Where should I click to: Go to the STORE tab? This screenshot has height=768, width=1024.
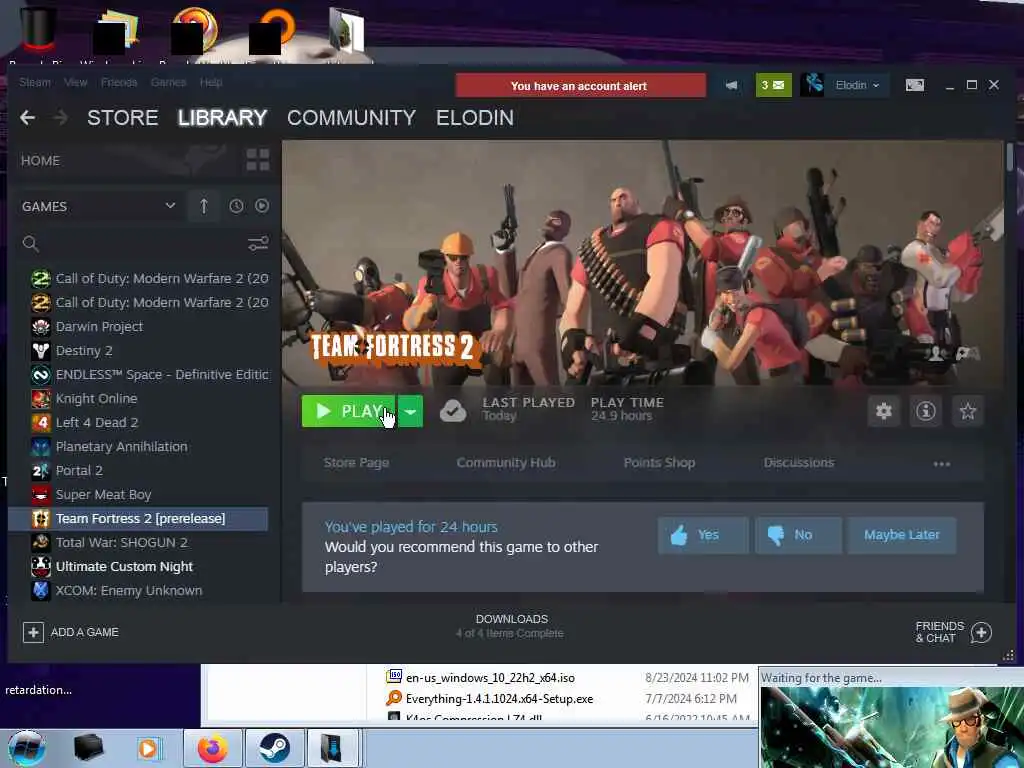[x=122, y=118]
